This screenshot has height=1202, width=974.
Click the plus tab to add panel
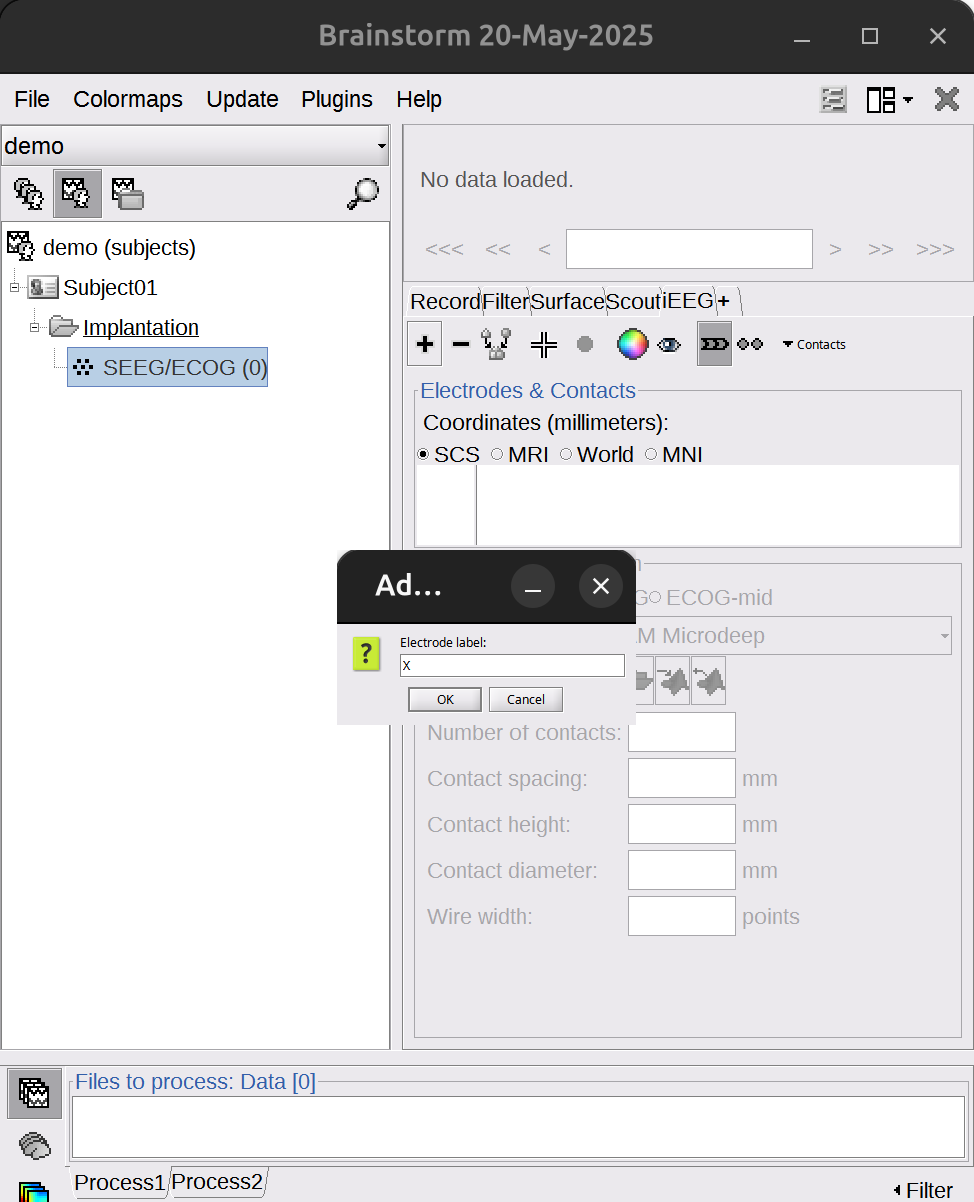point(724,301)
